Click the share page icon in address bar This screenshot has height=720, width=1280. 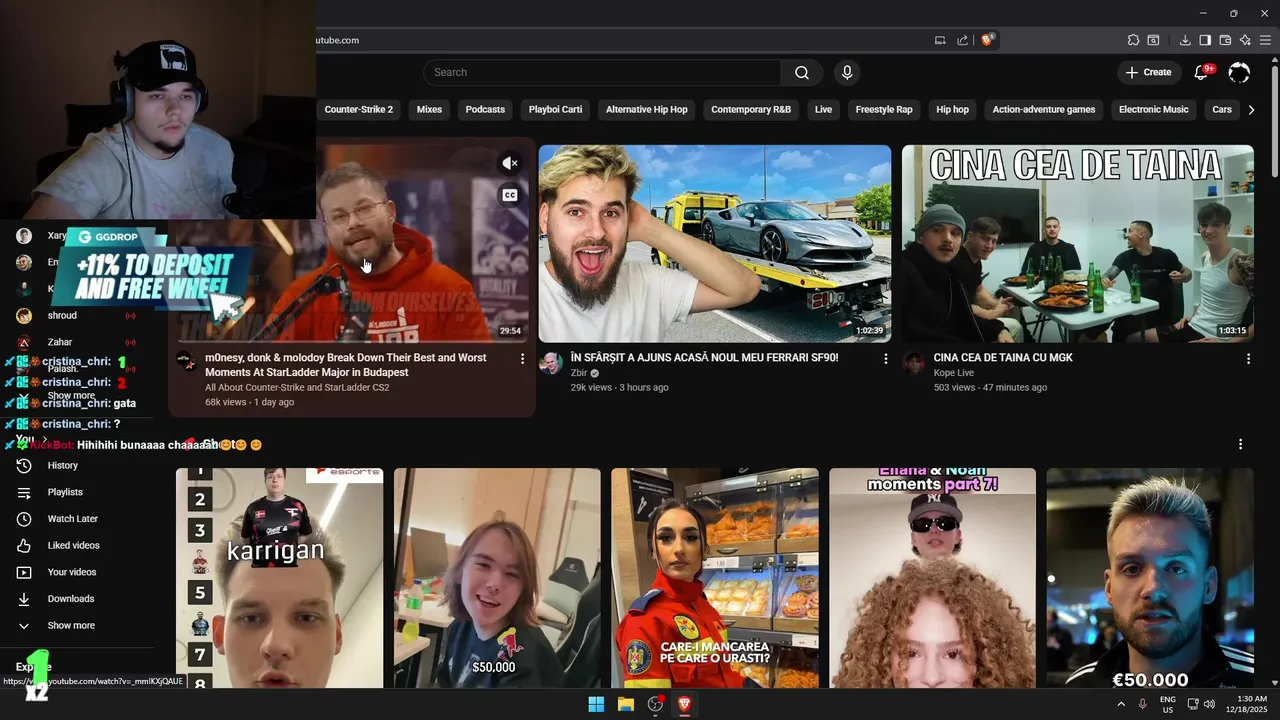963,40
